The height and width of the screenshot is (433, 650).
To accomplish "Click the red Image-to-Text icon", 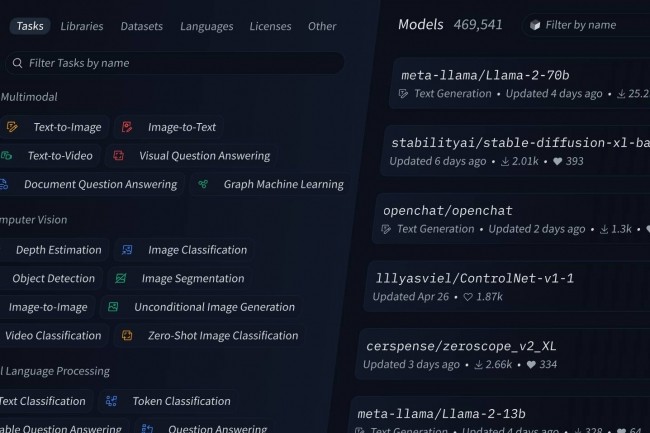I will coord(127,127).
